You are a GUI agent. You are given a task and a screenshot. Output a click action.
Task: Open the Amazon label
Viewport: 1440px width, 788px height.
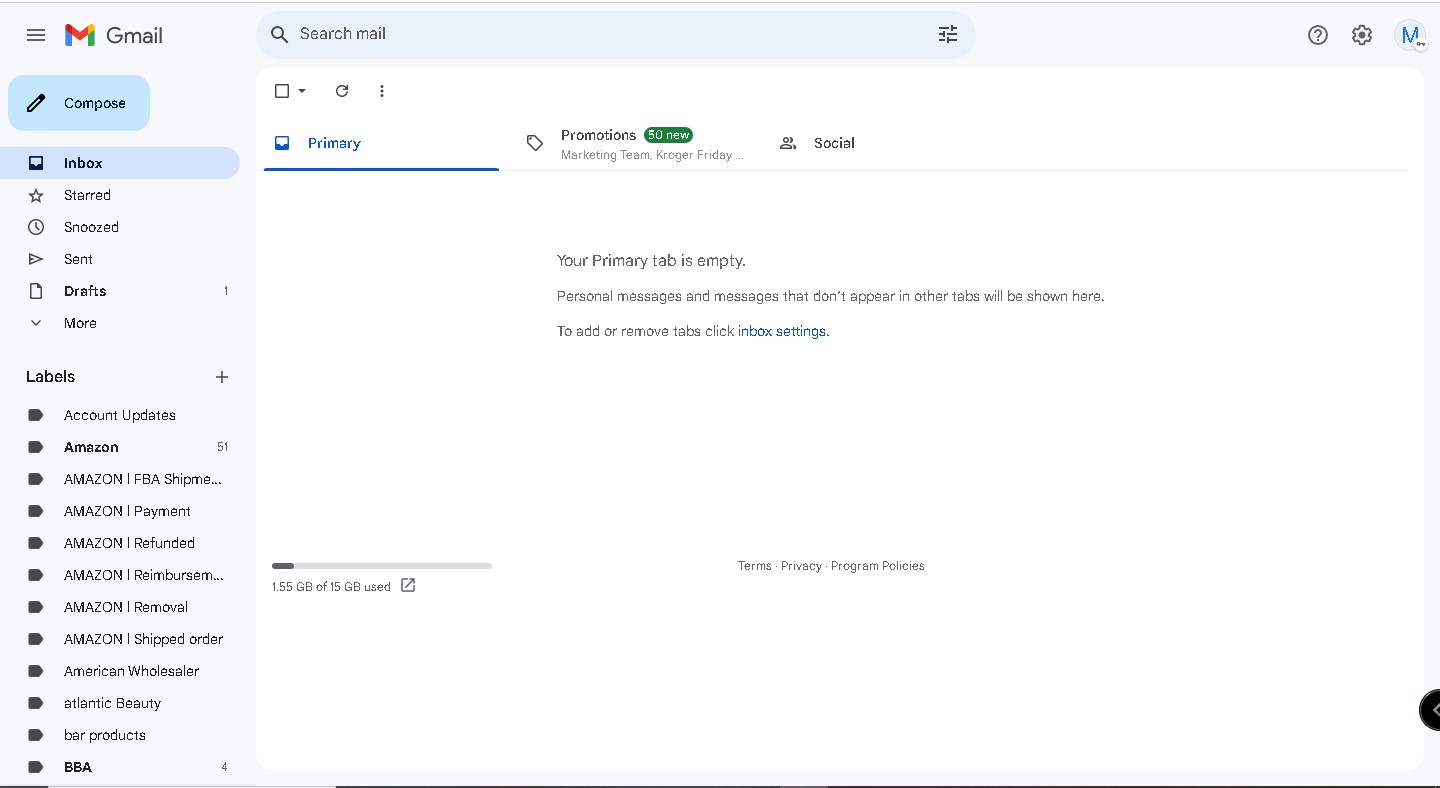tap(120, 447)
